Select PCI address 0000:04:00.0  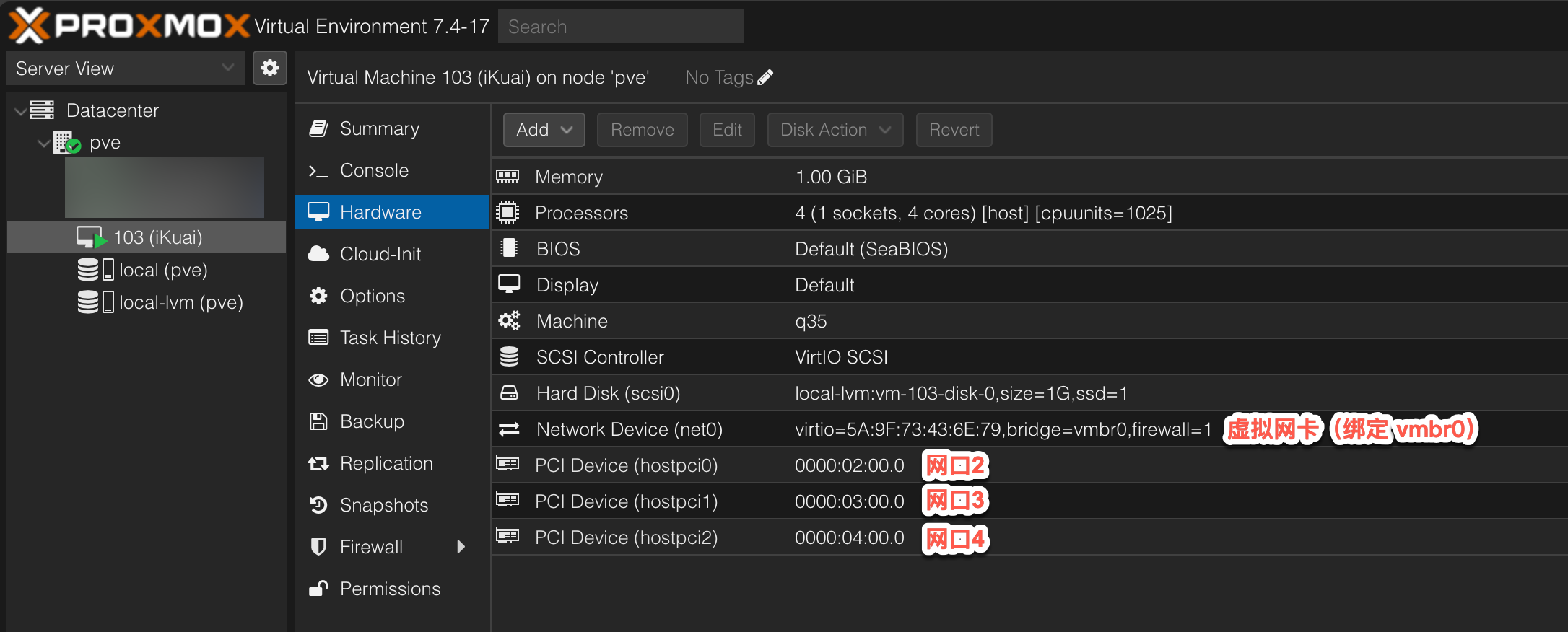click(849, 537)
